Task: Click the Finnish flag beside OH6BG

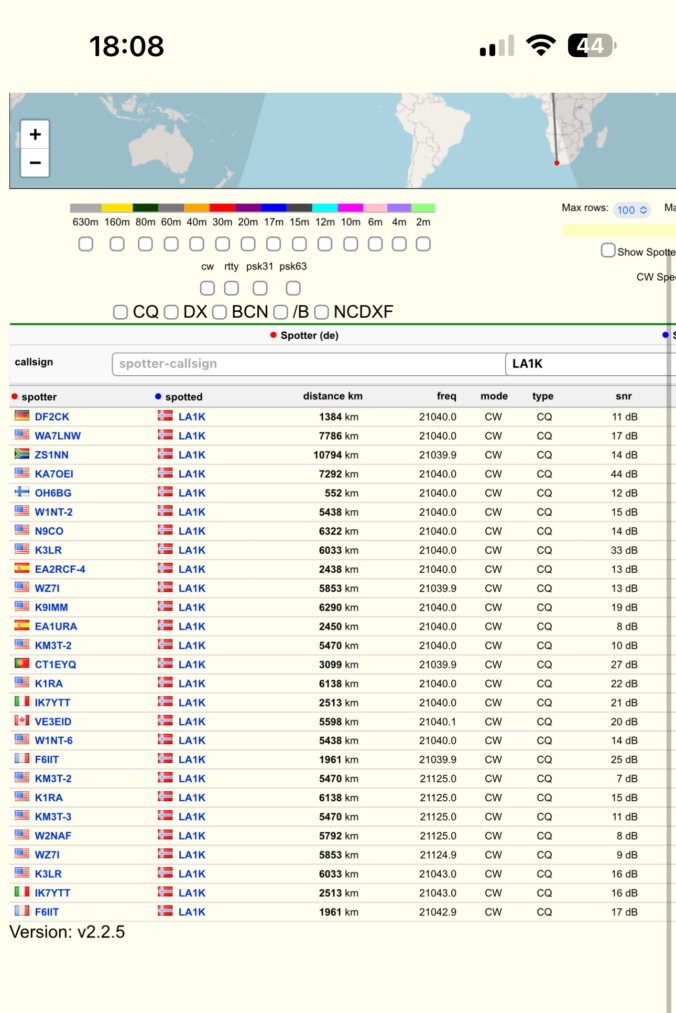Action: [22, 492]
